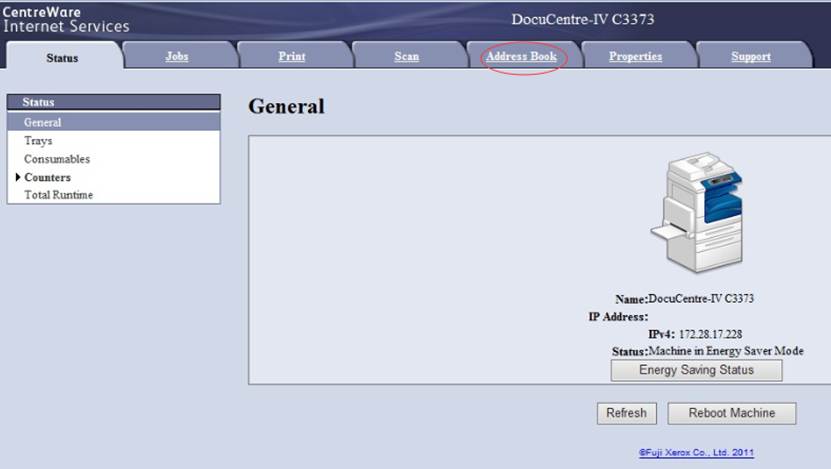
Task: Switch to the Status tab
Action: 62,58
